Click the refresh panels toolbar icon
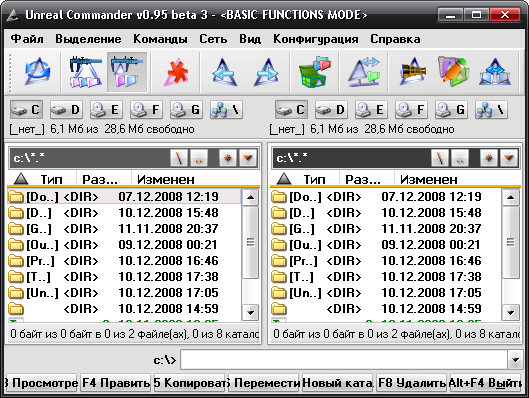This screenshot has width=529, height=398. tap(38, 72)
